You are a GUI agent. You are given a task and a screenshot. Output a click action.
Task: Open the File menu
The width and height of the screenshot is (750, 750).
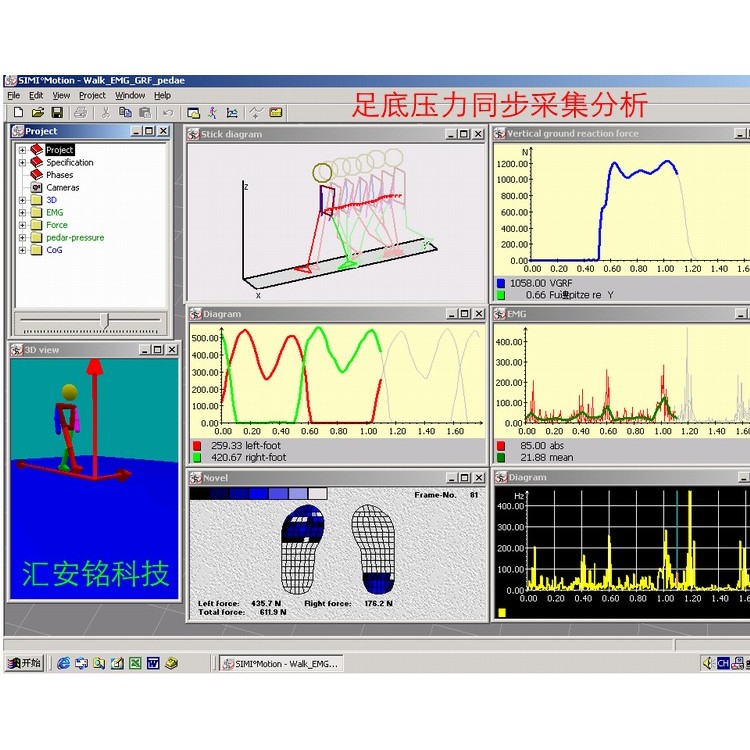[13, 95]
